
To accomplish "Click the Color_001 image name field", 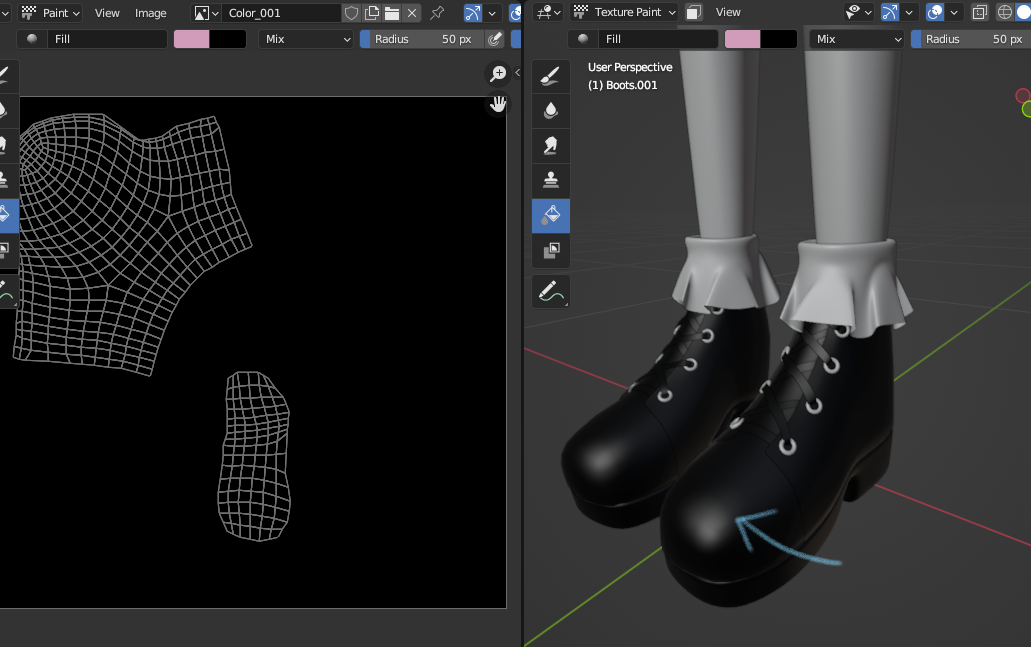I will point(282,12).
